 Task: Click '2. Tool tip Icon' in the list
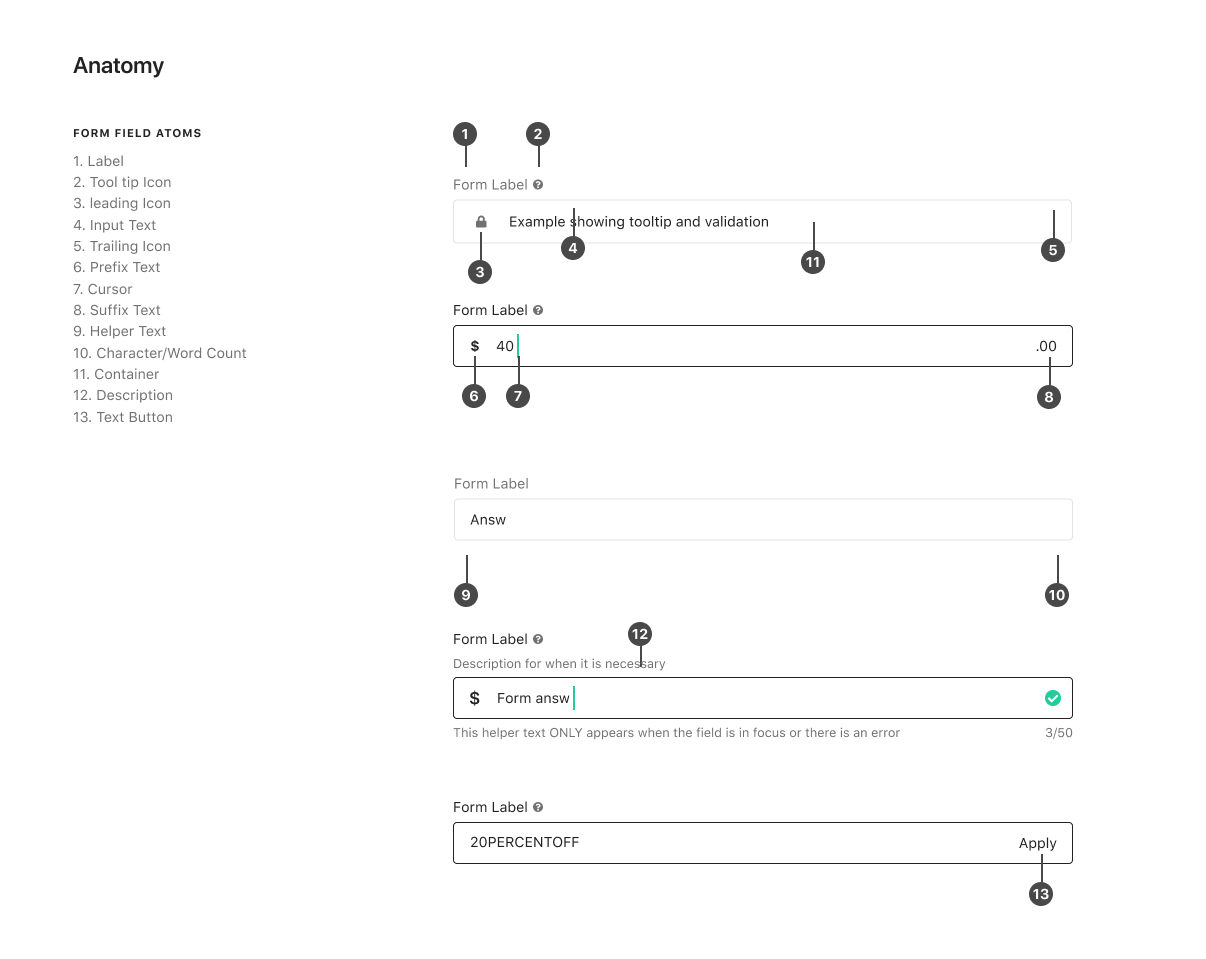pos(122,182)
